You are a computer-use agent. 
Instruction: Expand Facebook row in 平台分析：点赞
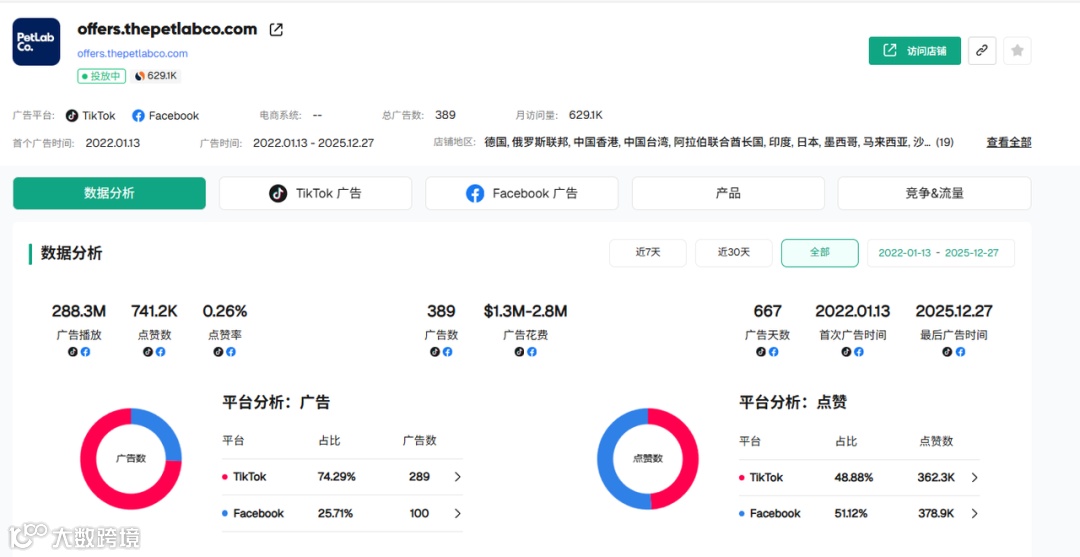(x=975, y=513)
